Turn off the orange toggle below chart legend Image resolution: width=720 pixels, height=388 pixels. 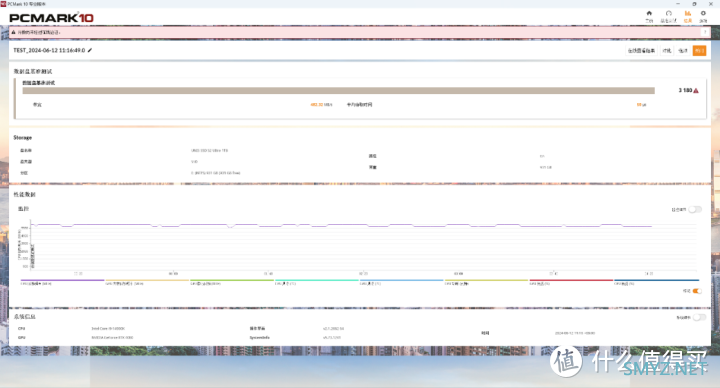[697, 291]
